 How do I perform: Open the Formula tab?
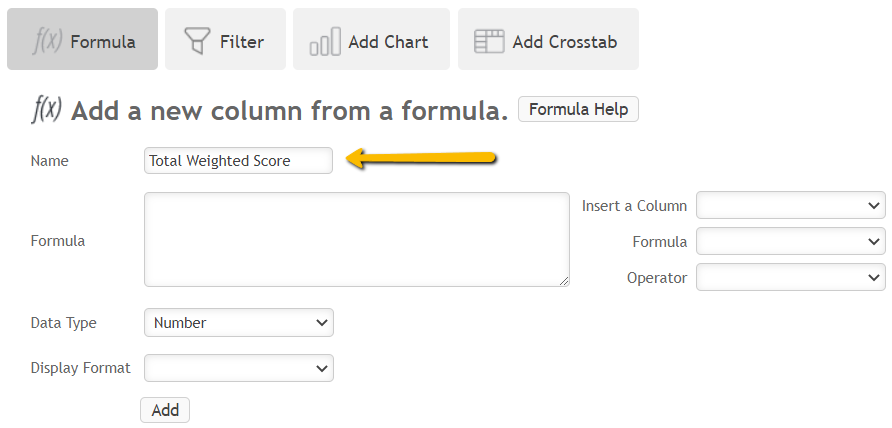point(82,39)
